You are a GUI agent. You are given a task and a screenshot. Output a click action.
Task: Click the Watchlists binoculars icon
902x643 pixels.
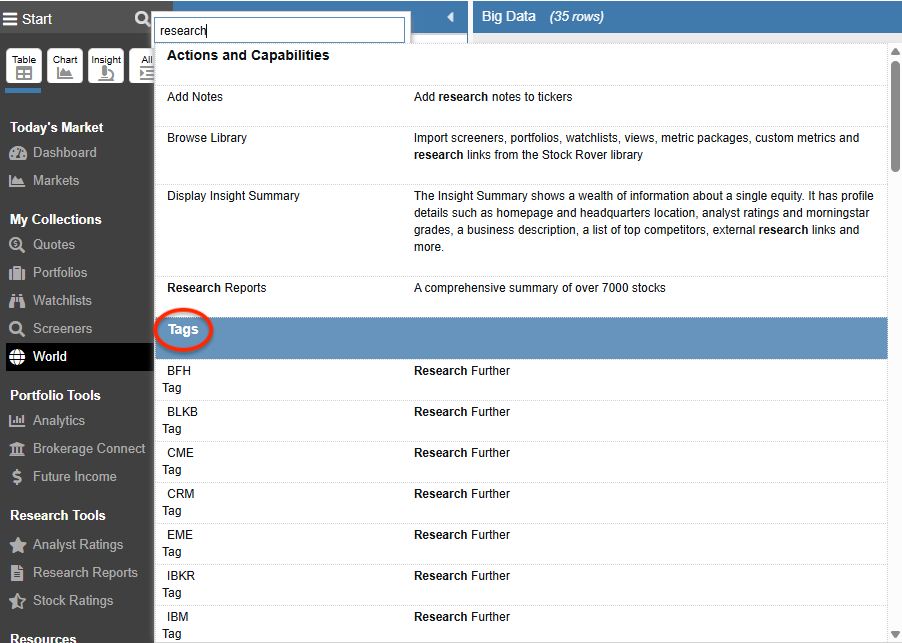point(17,301)
